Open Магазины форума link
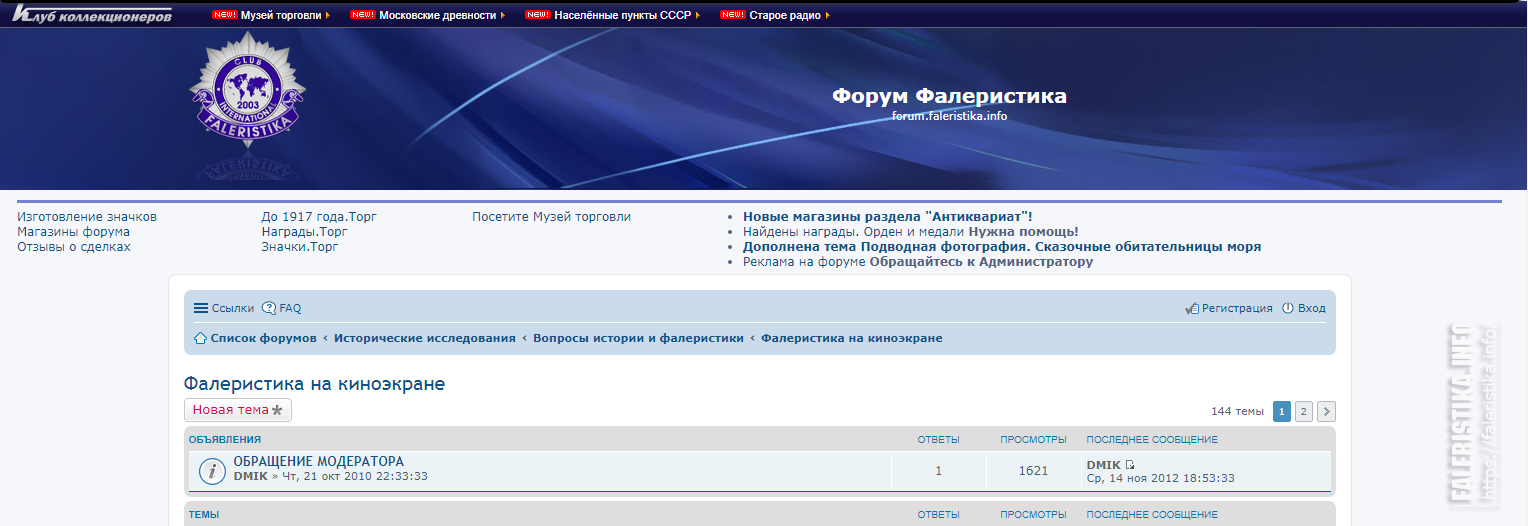The height and width of the screenshot is (526, 1528). pos(74,231)
